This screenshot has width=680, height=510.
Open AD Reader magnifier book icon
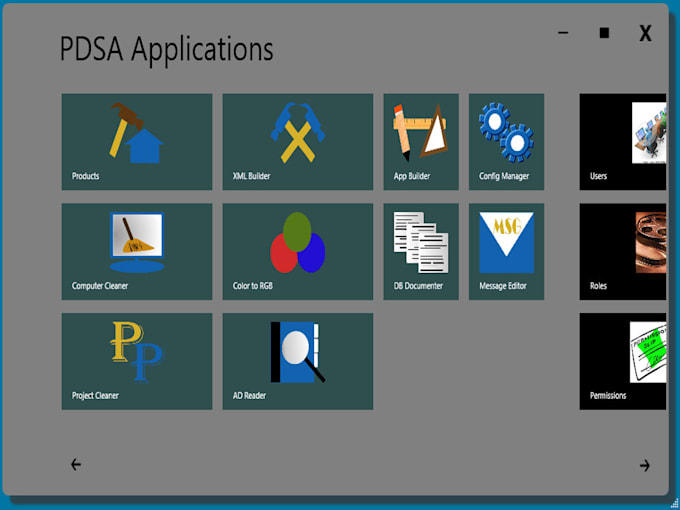click(298, 352)
